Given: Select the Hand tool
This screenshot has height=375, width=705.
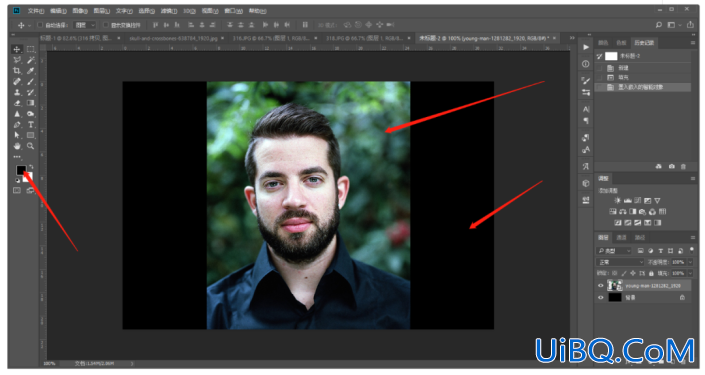Looking at the screenshot, I should pyautogui.click(x=17, y=146).
